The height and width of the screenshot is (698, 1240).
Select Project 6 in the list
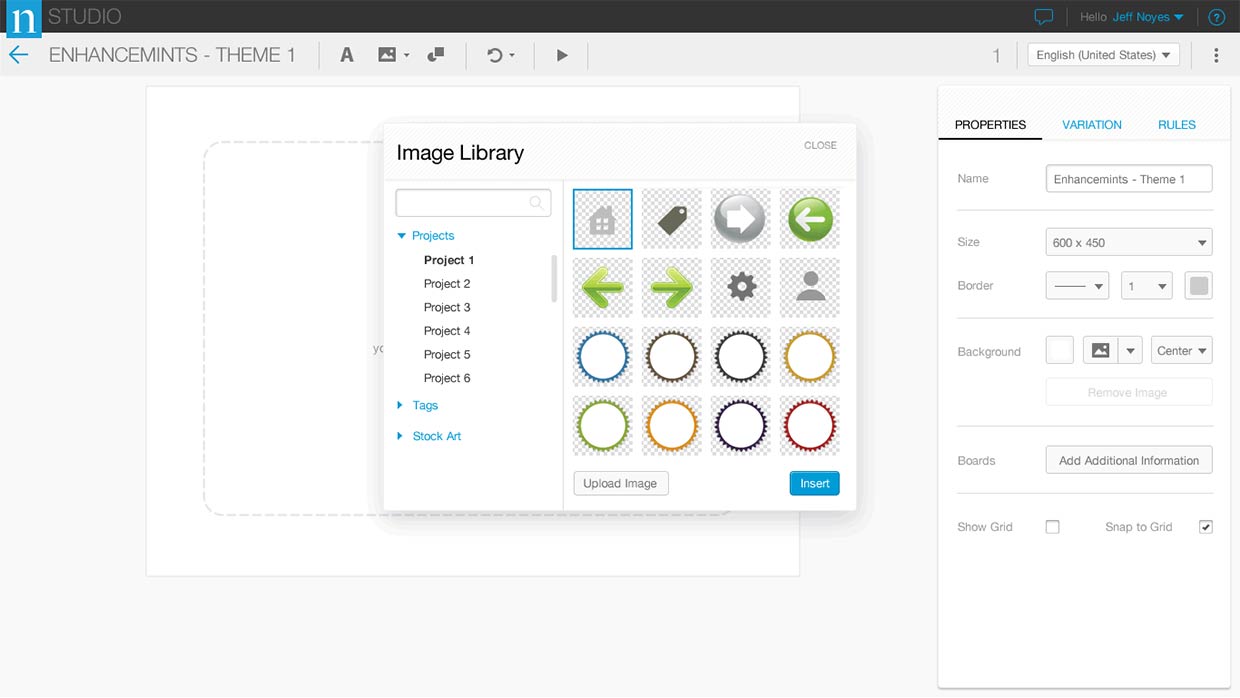(447, 378)
